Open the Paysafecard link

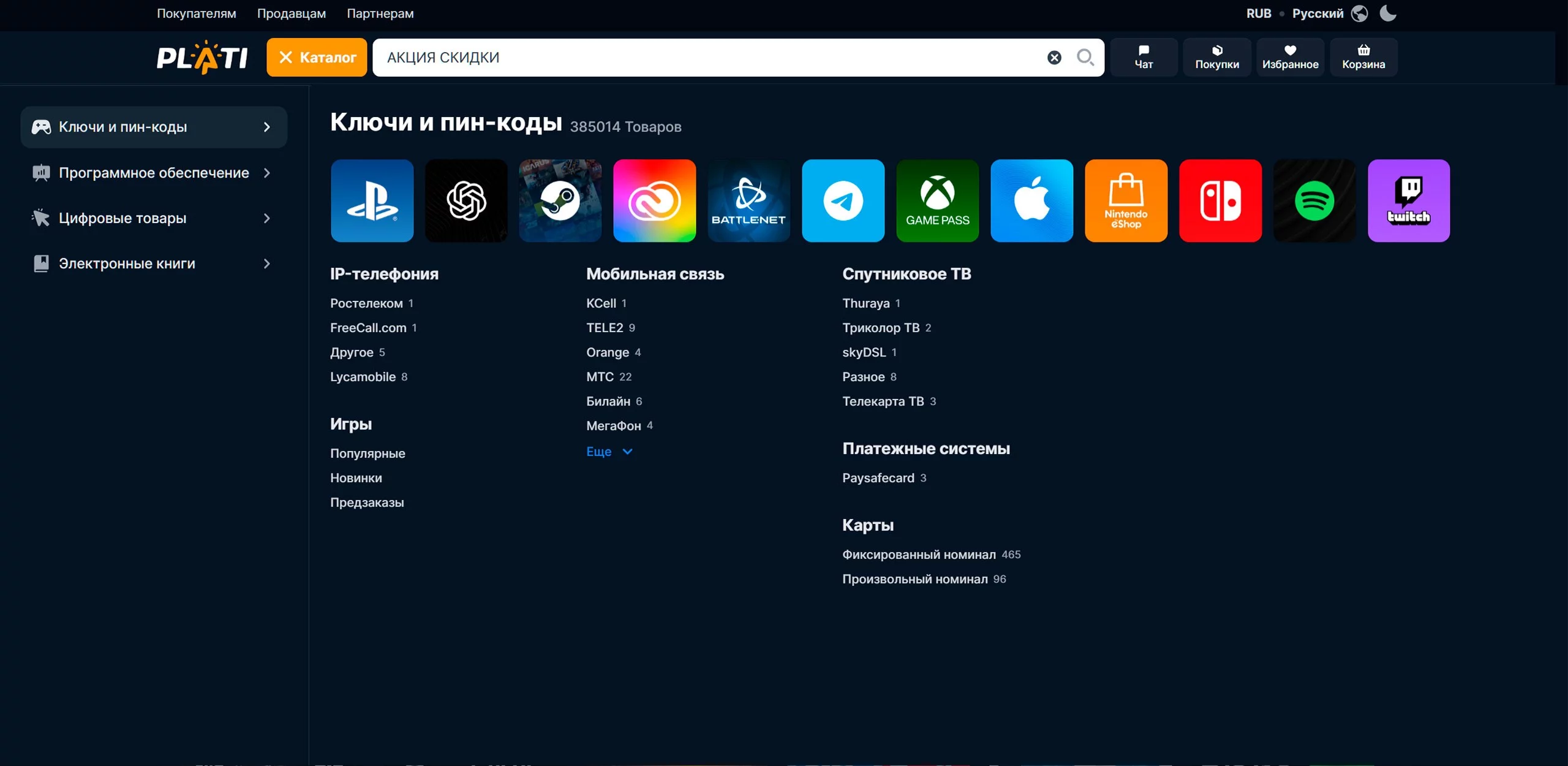(878, 478)
